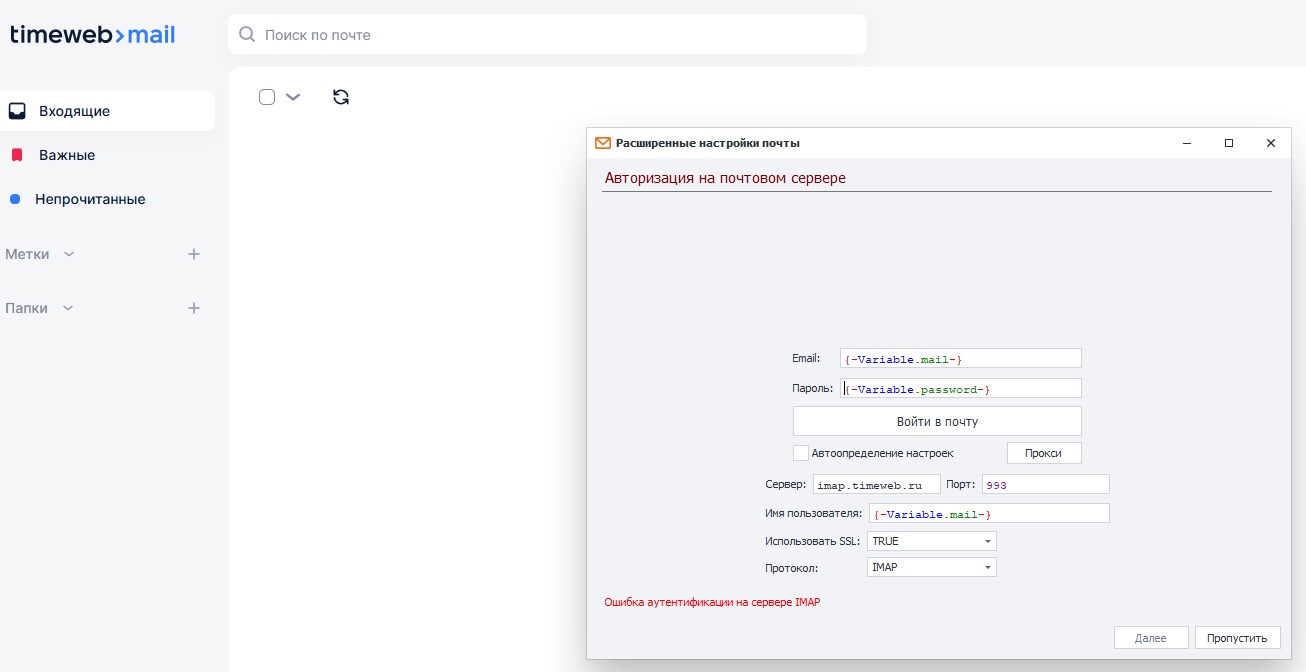Tick the select-all messages checkbox

point(267,97)
